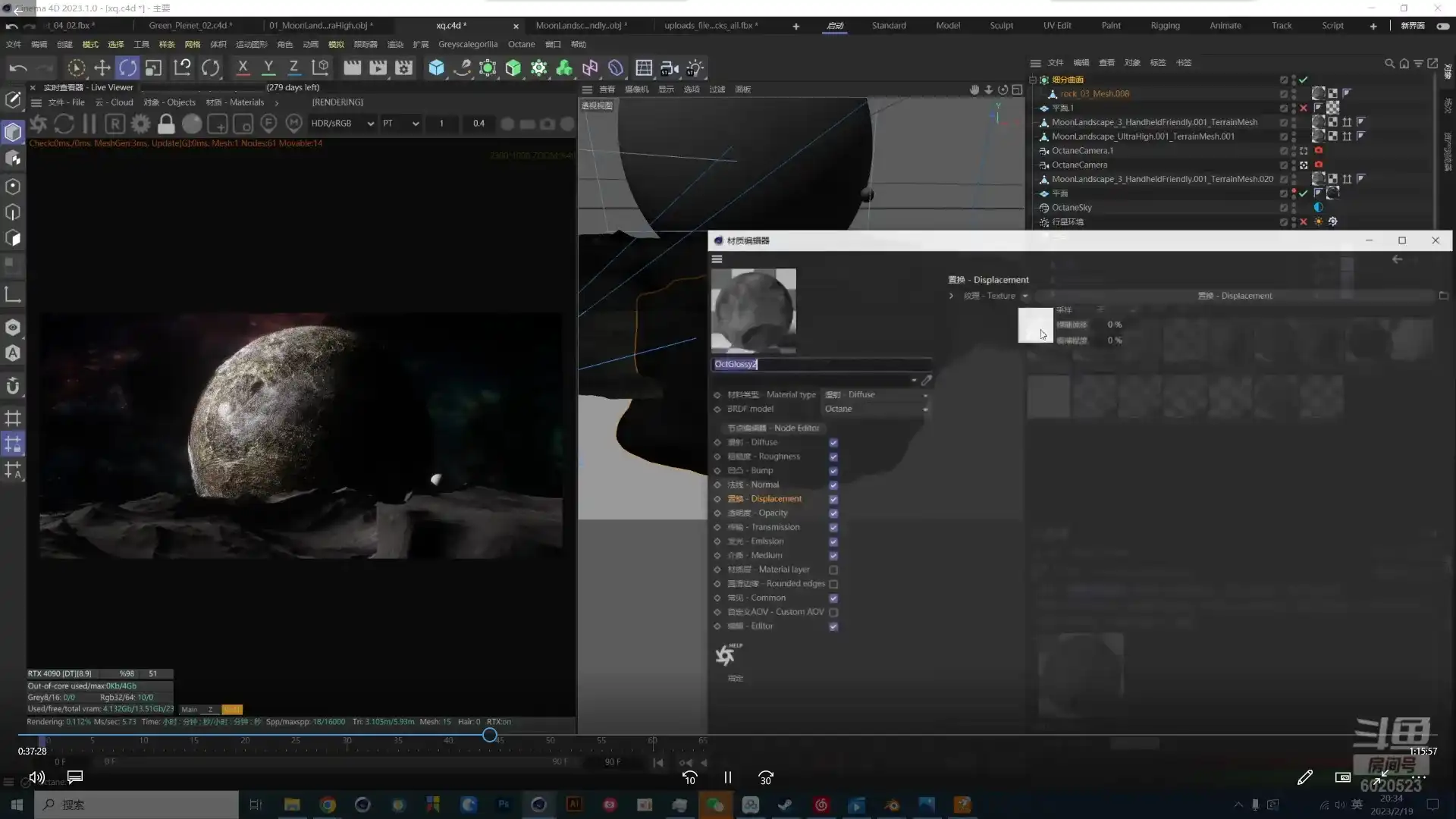Open the Octane menu
Viewport: 1456px width, 819px height.
click(x=521, y=44)
